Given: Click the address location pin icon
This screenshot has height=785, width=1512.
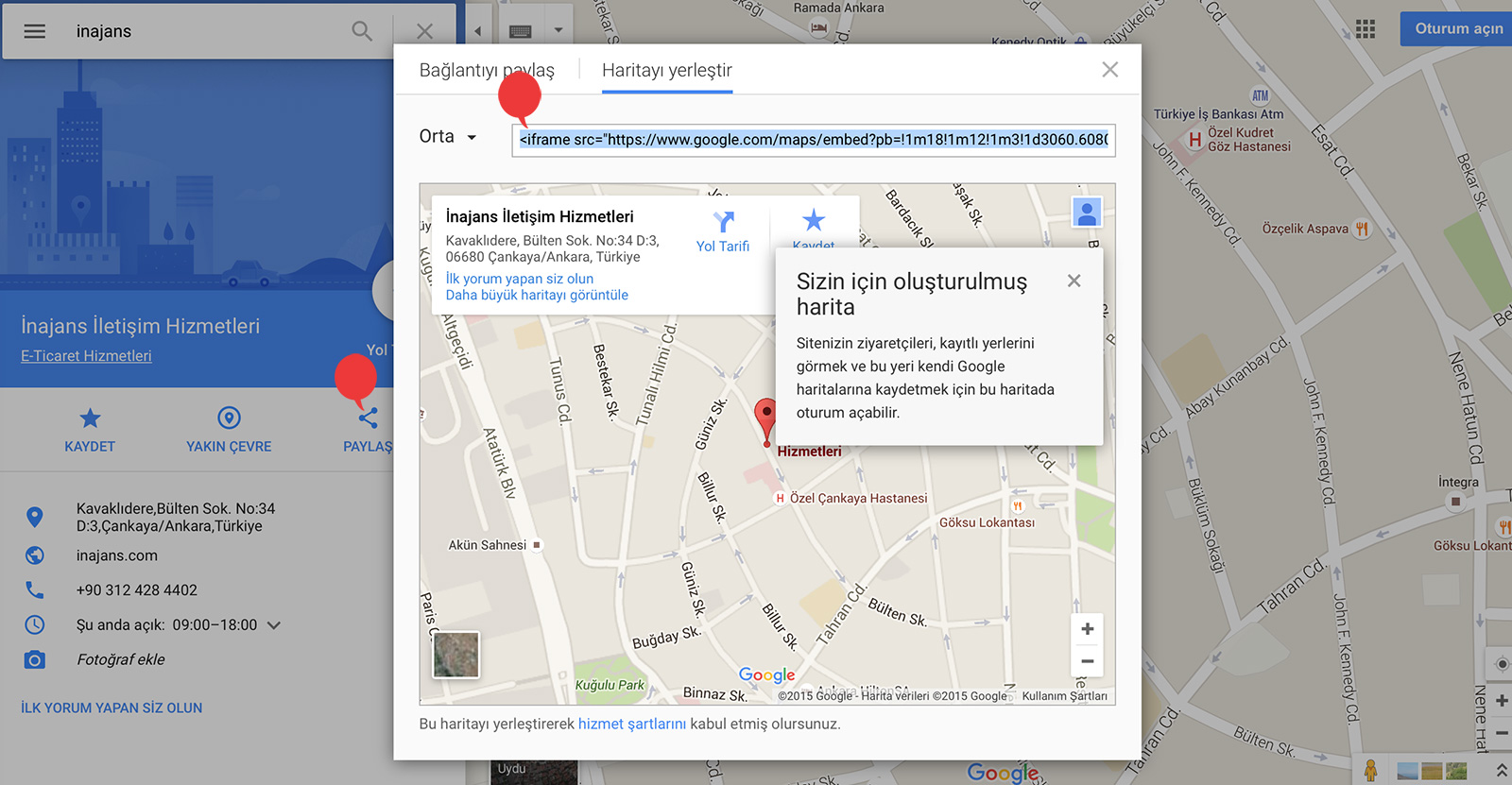Looking at the screenshot, I should tap(35, 517).
